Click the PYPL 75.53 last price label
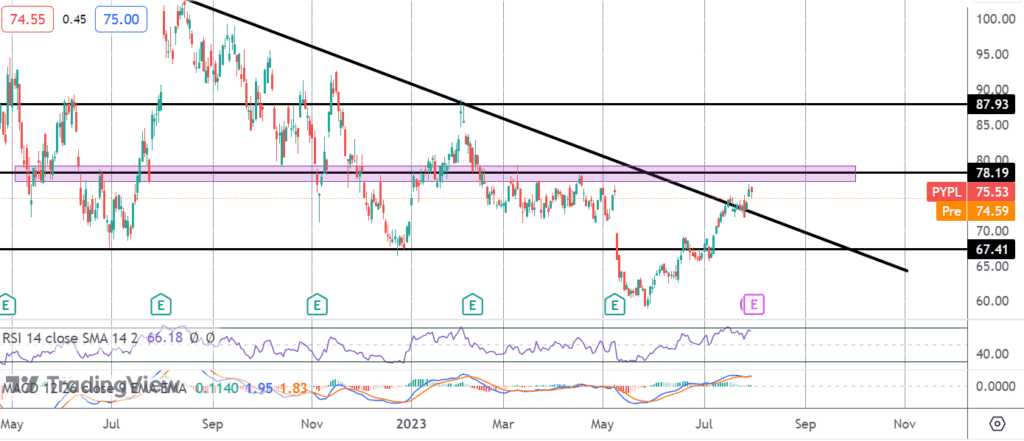1024x441 pixels. click(975, 192)
